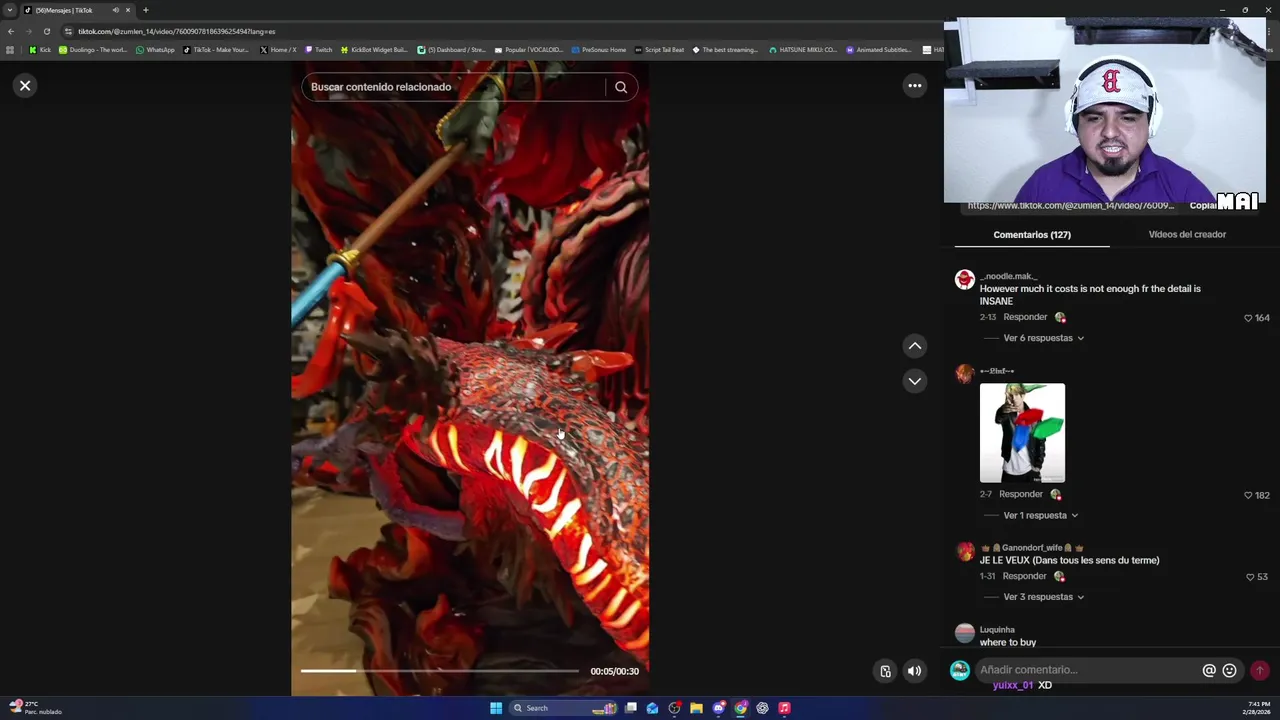
Task: Open the browser apps grid icon
Action: [10, 50]
